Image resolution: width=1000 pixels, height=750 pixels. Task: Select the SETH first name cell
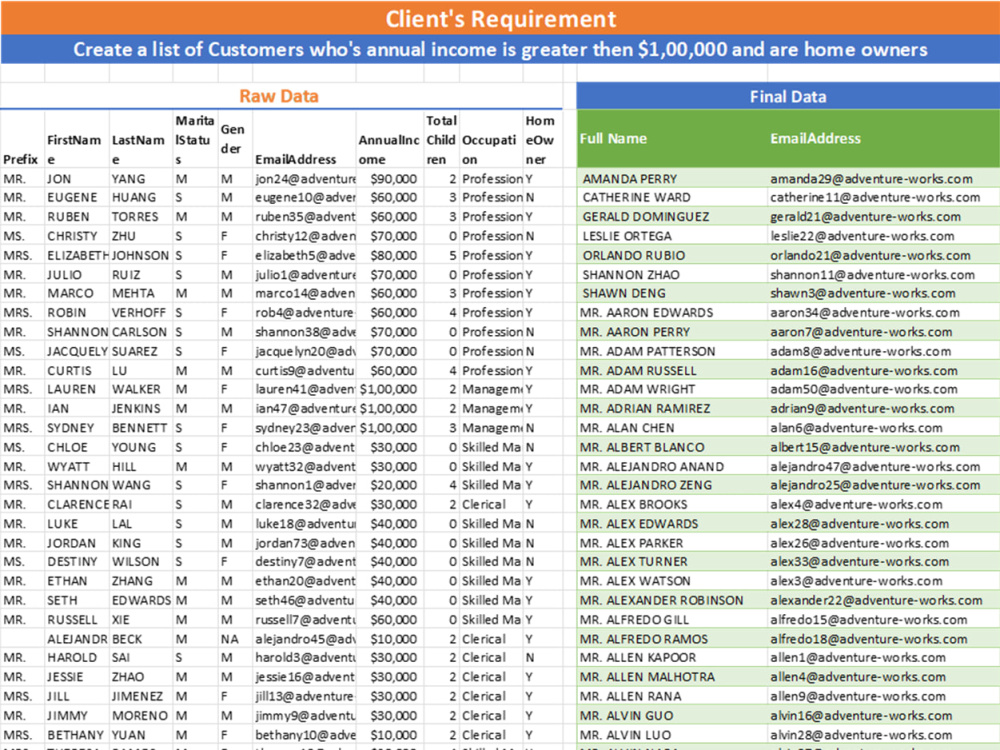[77, 600]
